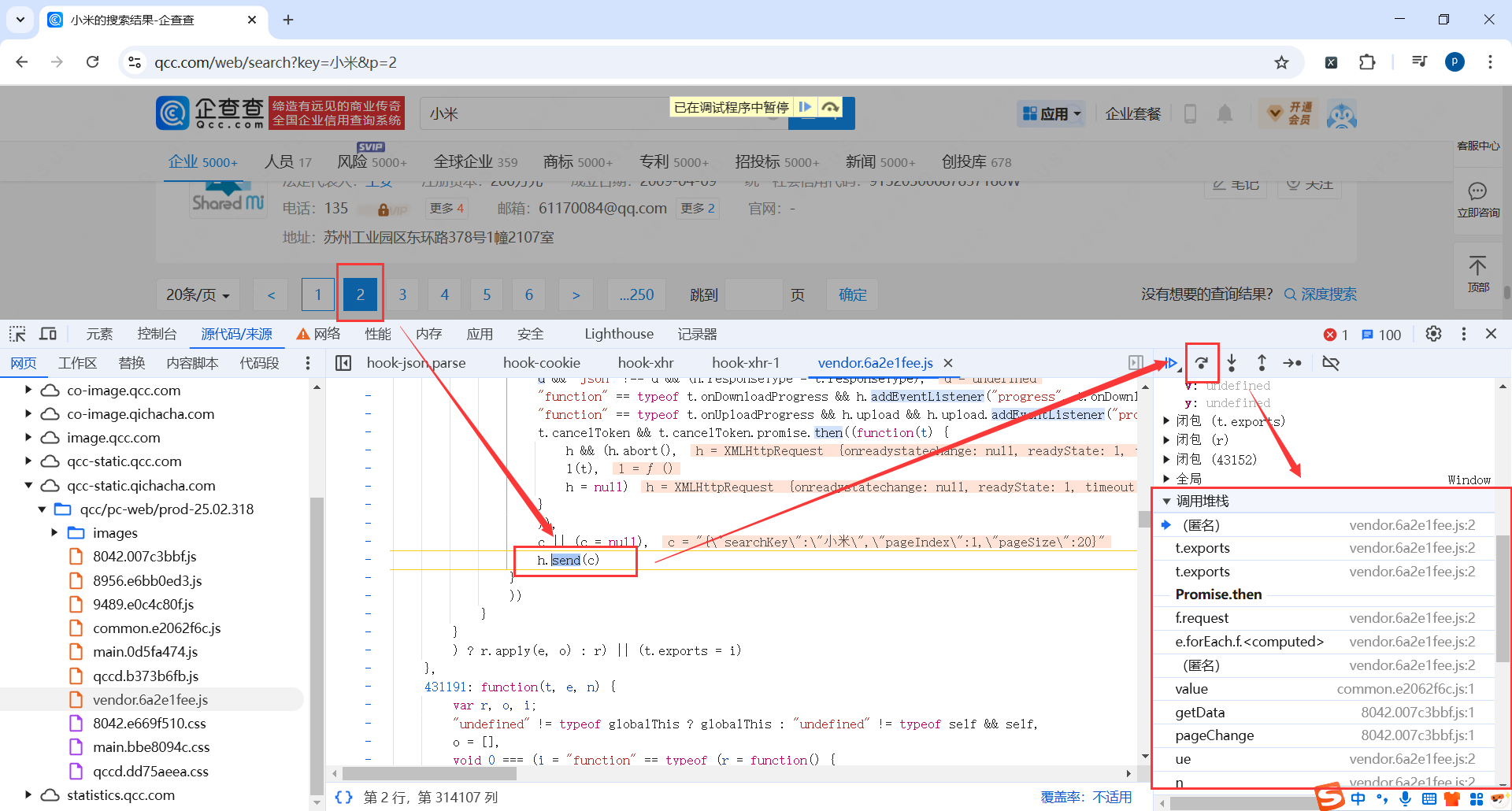
Task: Toggle deactivate breakpoints icon
Action: [1331, 363]
